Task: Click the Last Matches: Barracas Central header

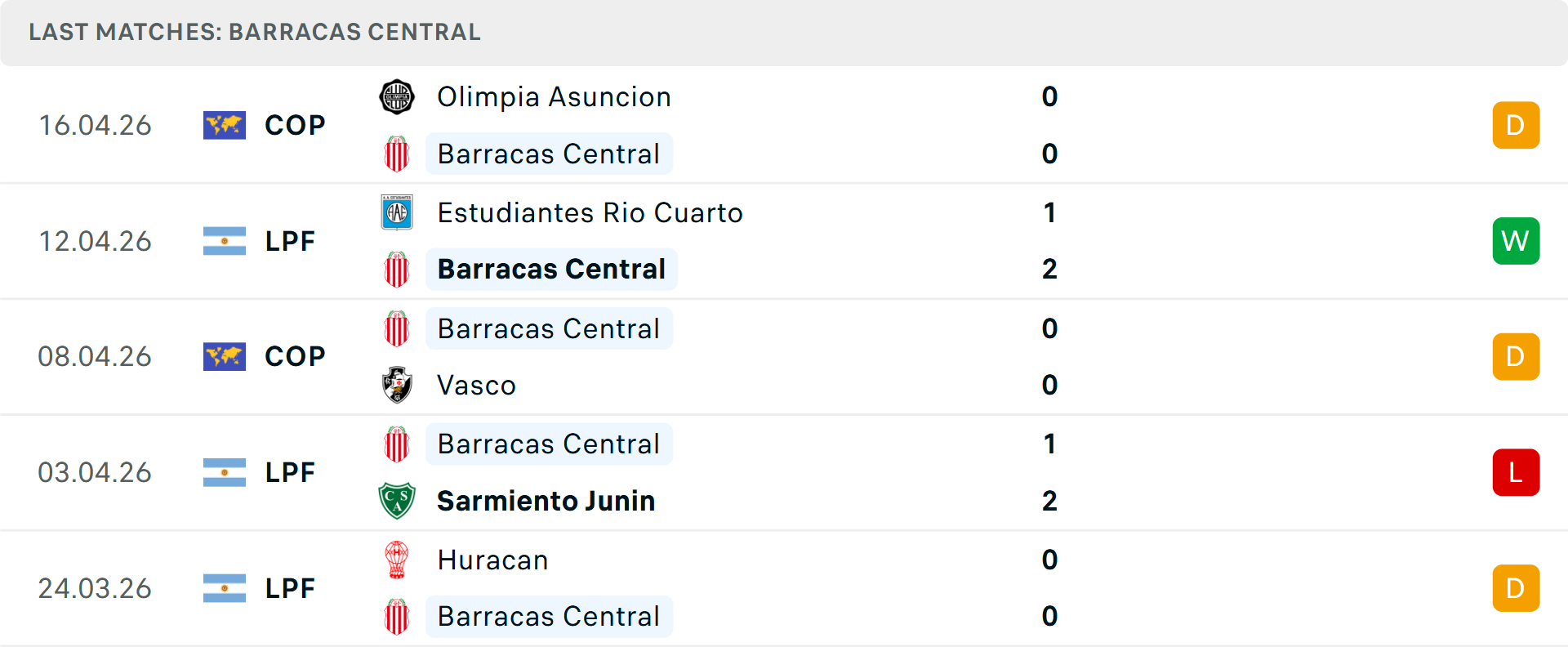Action: (255, 32)
